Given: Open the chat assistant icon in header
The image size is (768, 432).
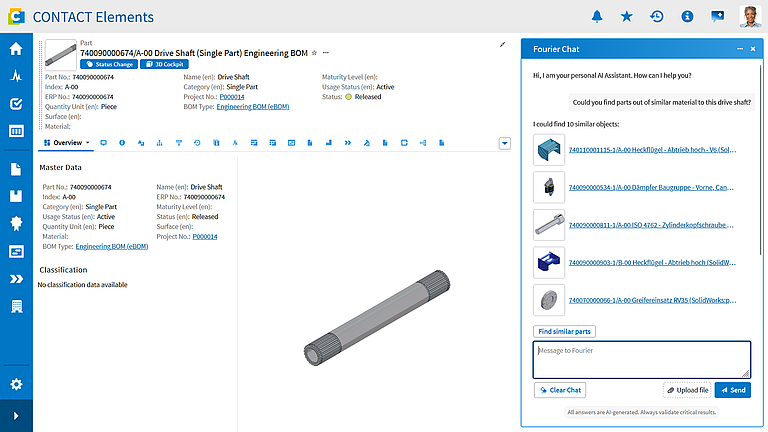Looking at the screenshot, I should coord(718,16).
